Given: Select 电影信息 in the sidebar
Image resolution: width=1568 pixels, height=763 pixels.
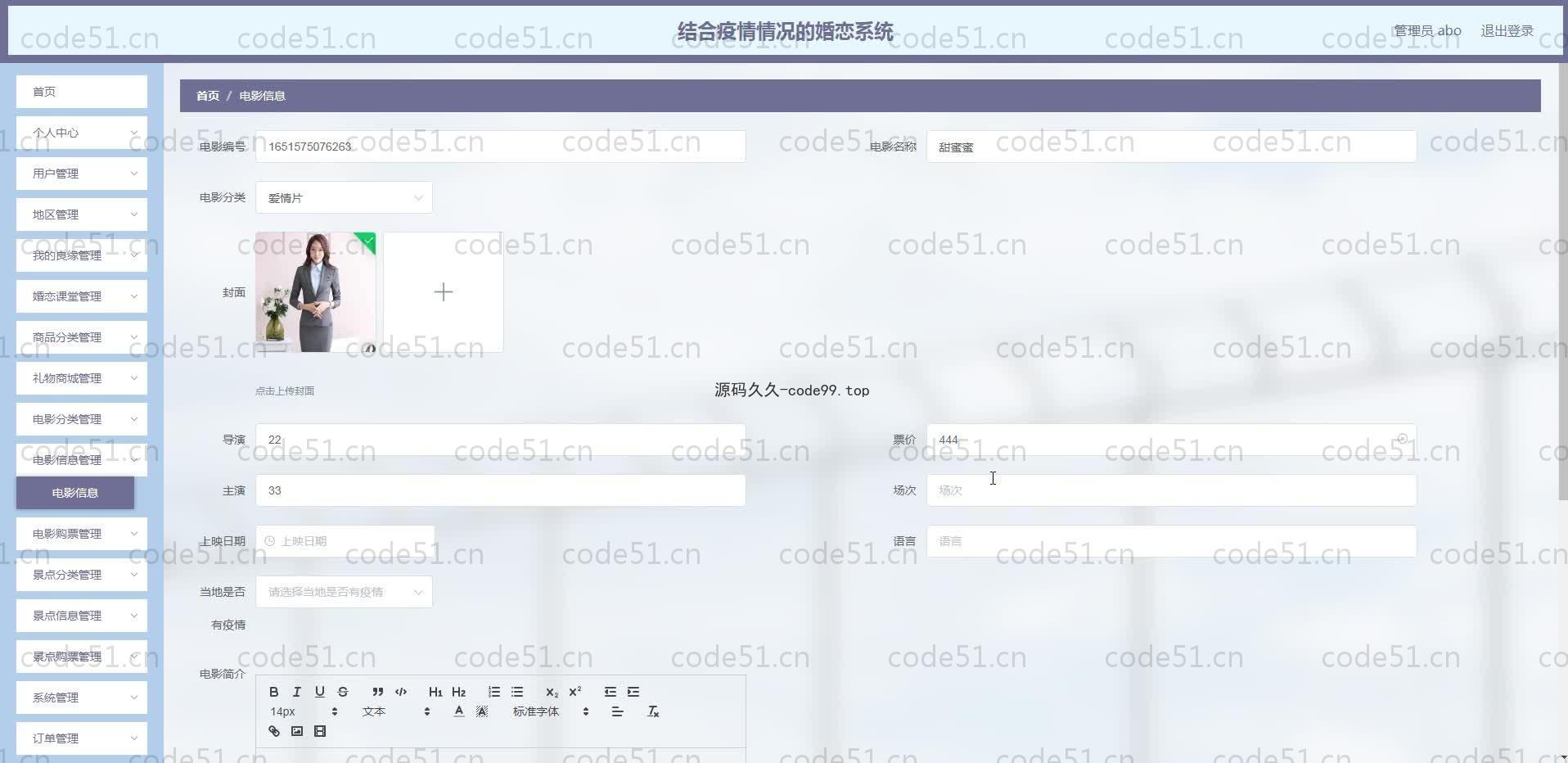Looking at the screenshot, I should click(75, 493).
